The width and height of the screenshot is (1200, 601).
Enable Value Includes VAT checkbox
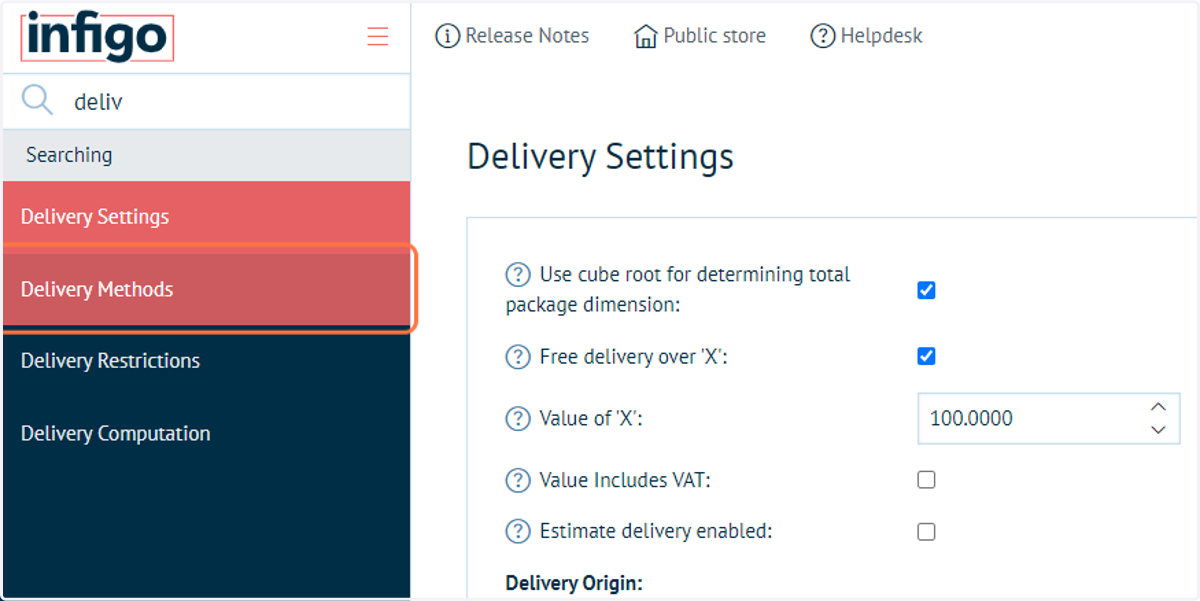click(926, 480)
